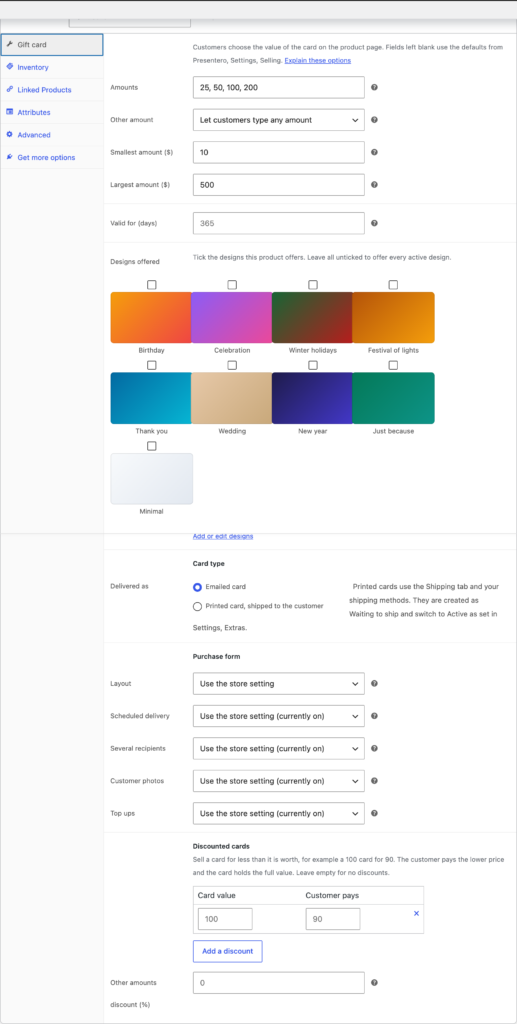Tick the Celebration design checkbox

pos(232,285)
